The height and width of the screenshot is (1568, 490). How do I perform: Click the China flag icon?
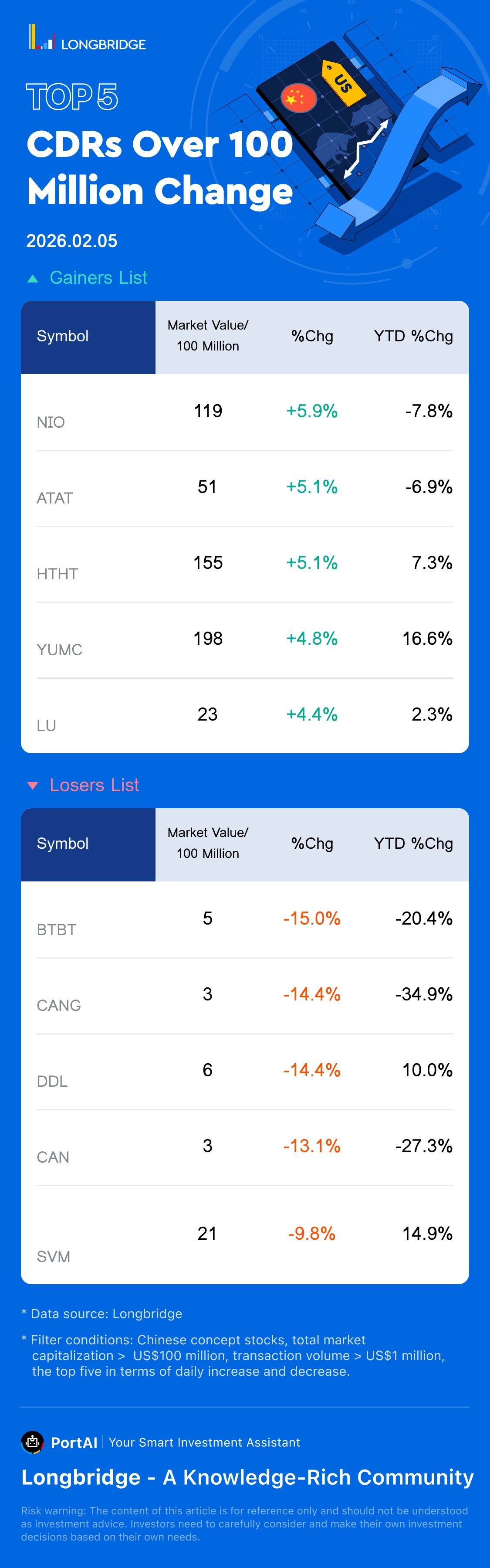click(298, 97)
